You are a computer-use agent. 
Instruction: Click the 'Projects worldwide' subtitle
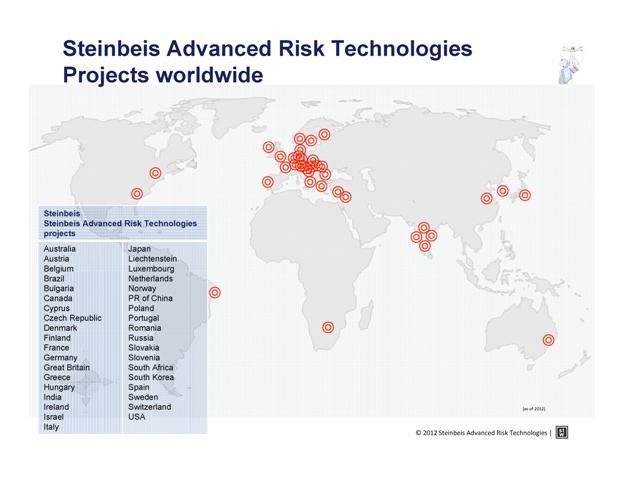(163, 75)
